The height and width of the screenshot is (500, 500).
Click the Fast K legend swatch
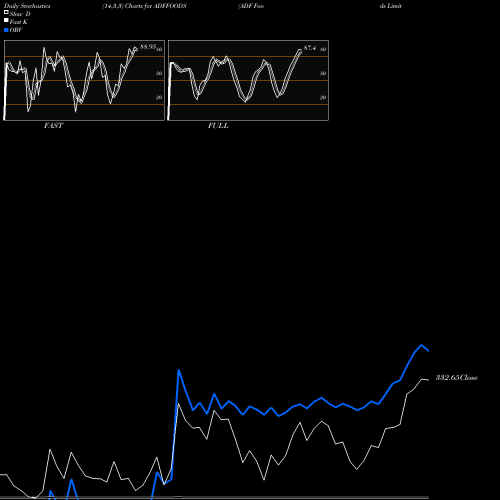(6, 20)
